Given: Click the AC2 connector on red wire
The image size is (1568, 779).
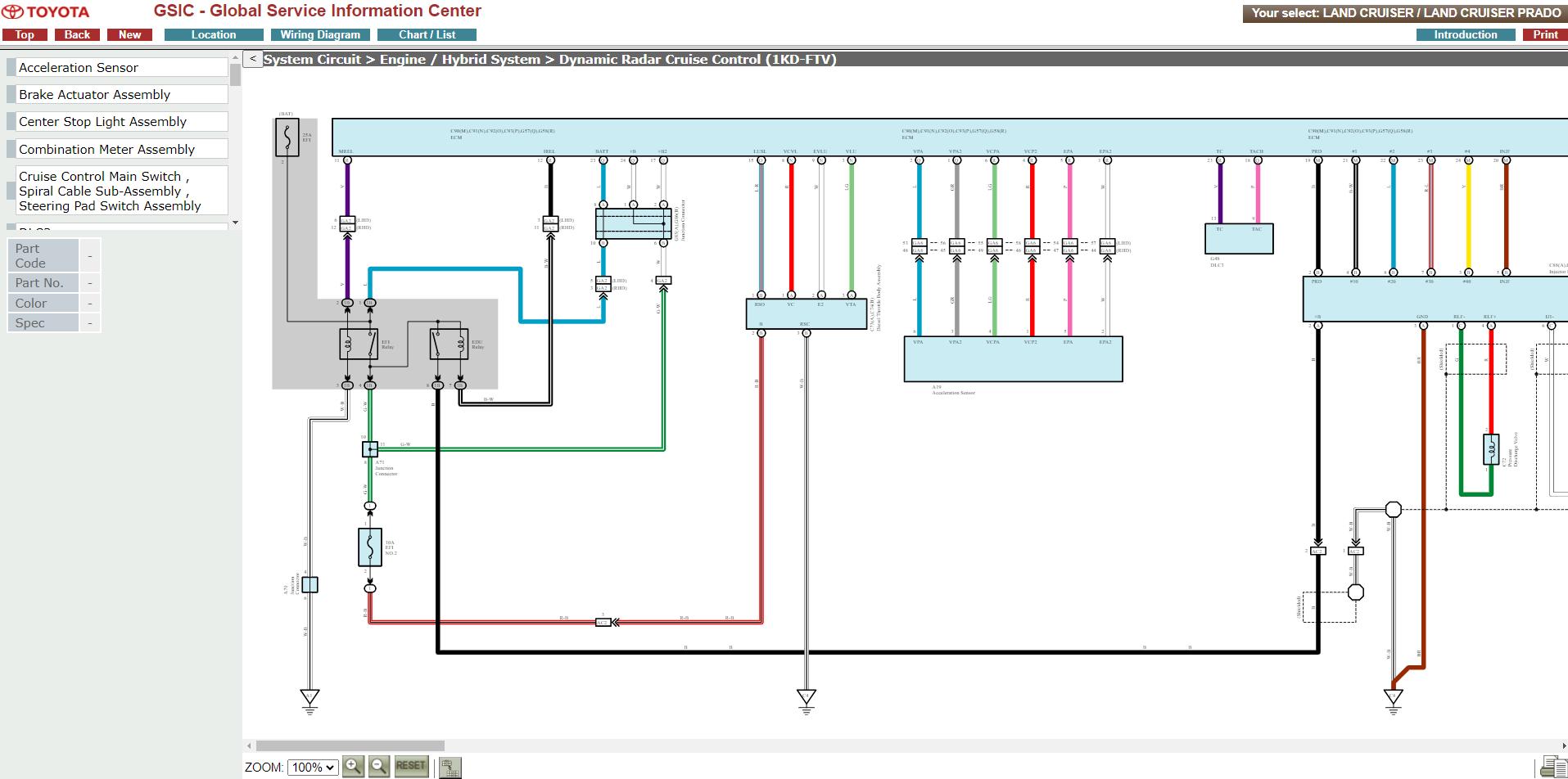Looking at the screenshot, I should click(603, 623).
